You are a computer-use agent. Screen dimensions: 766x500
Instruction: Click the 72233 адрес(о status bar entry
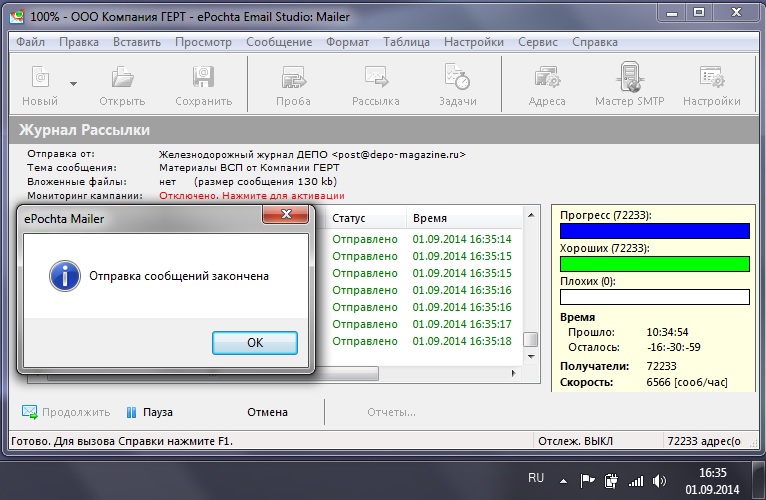[703, 441]
